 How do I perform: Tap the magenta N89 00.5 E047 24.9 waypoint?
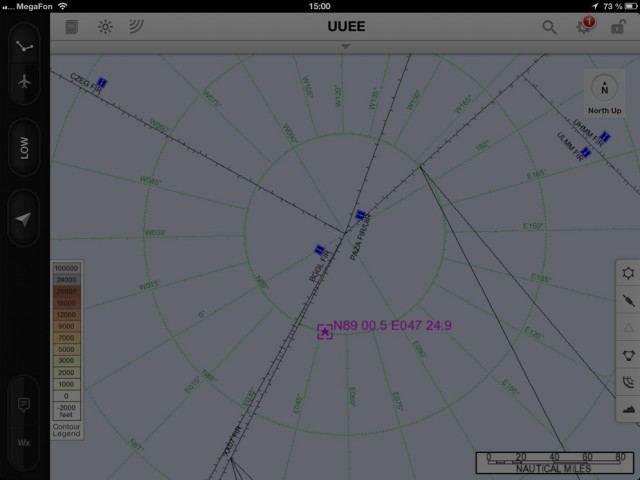pyautogui.click(x=325, y=331)
